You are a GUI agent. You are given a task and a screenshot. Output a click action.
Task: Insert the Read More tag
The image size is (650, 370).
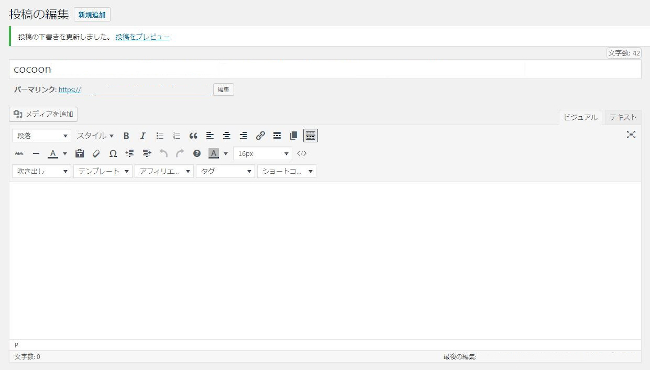(277, 136)
